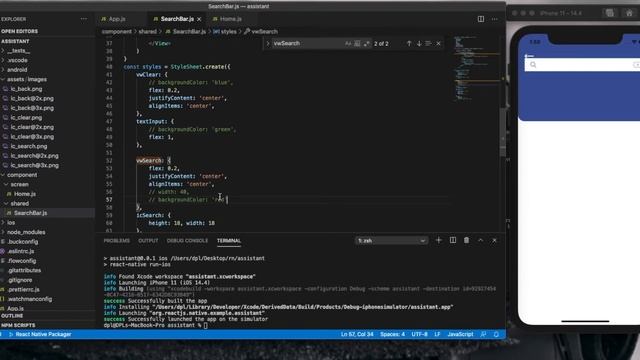This screenshot has width=640, height=360.
Task: Expand the android folder
Action: coord(17,70)
